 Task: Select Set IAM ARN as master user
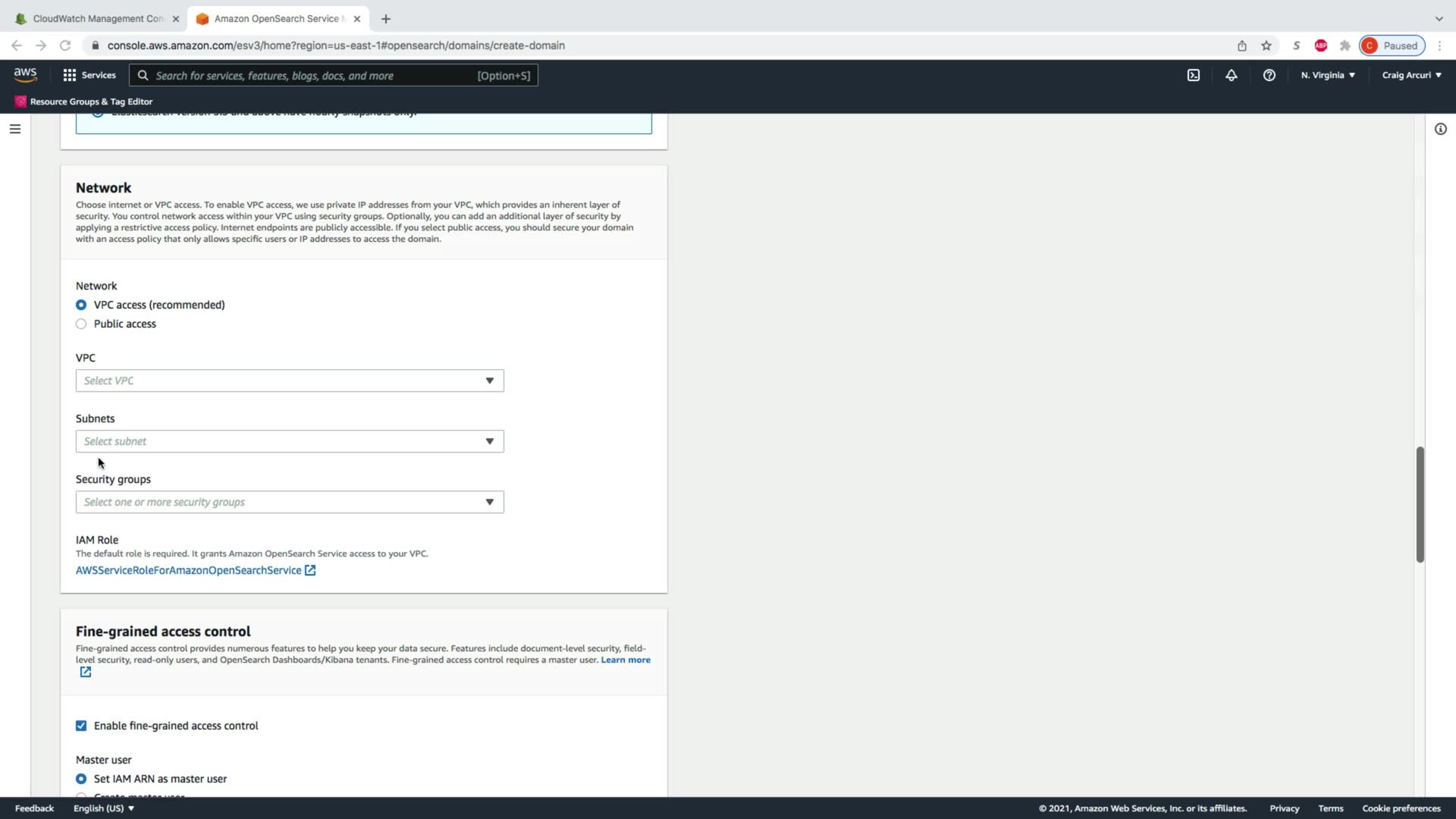(81, 779)
